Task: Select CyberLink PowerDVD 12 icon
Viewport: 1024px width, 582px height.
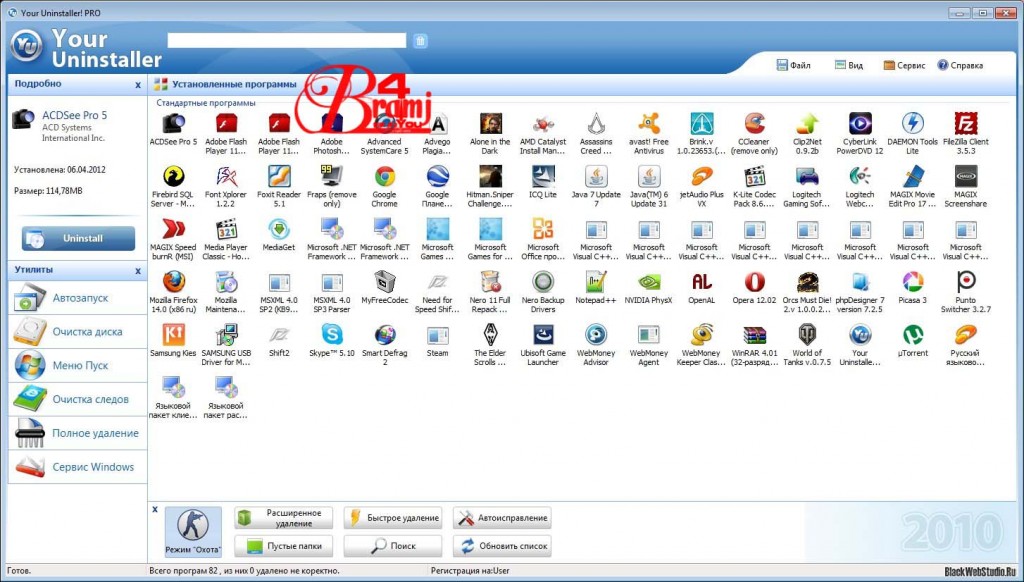Action: 860,123
